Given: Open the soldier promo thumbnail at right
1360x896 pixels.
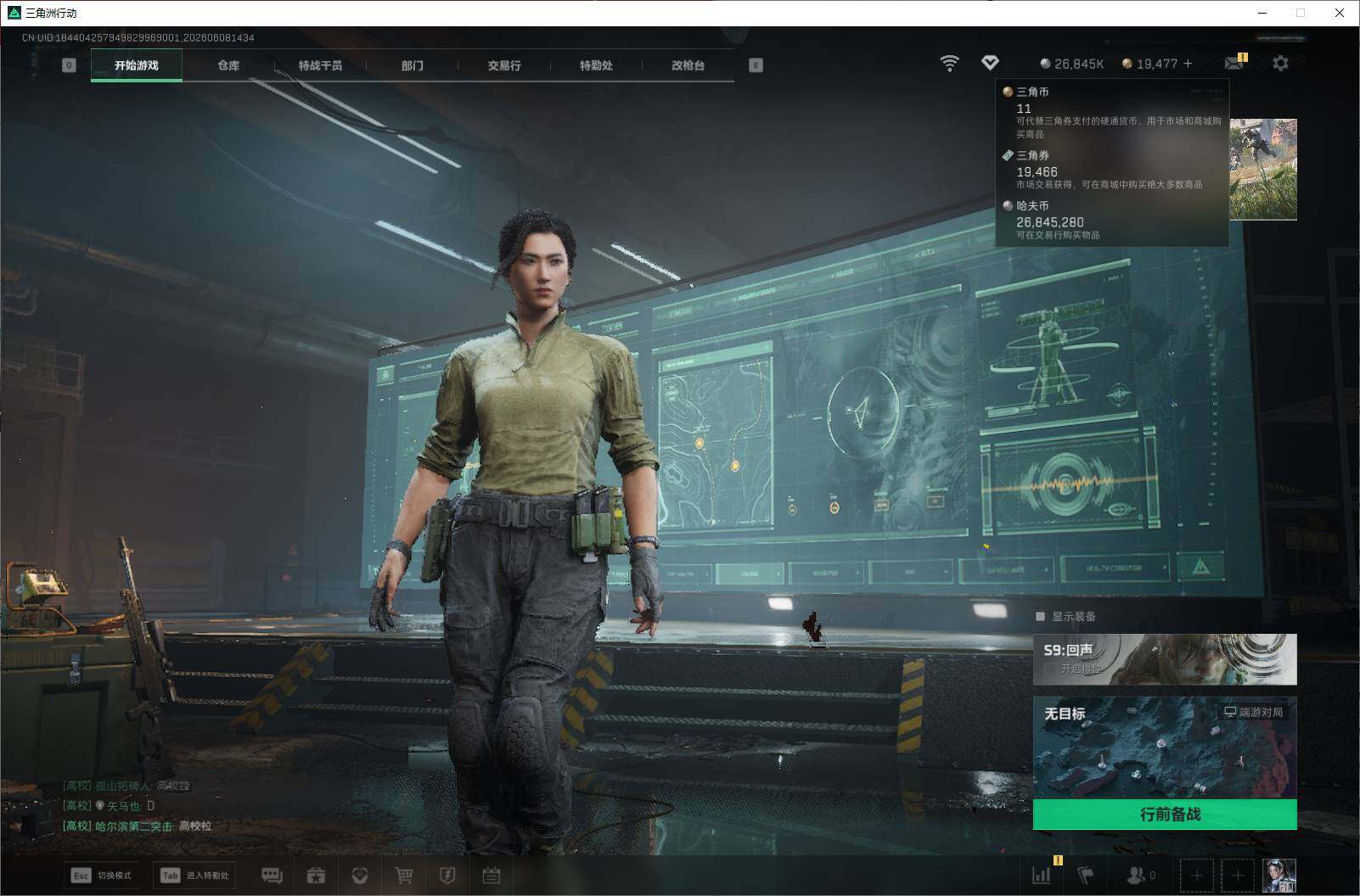Looking at the screenshot, I should click(x=1263, y=170).
